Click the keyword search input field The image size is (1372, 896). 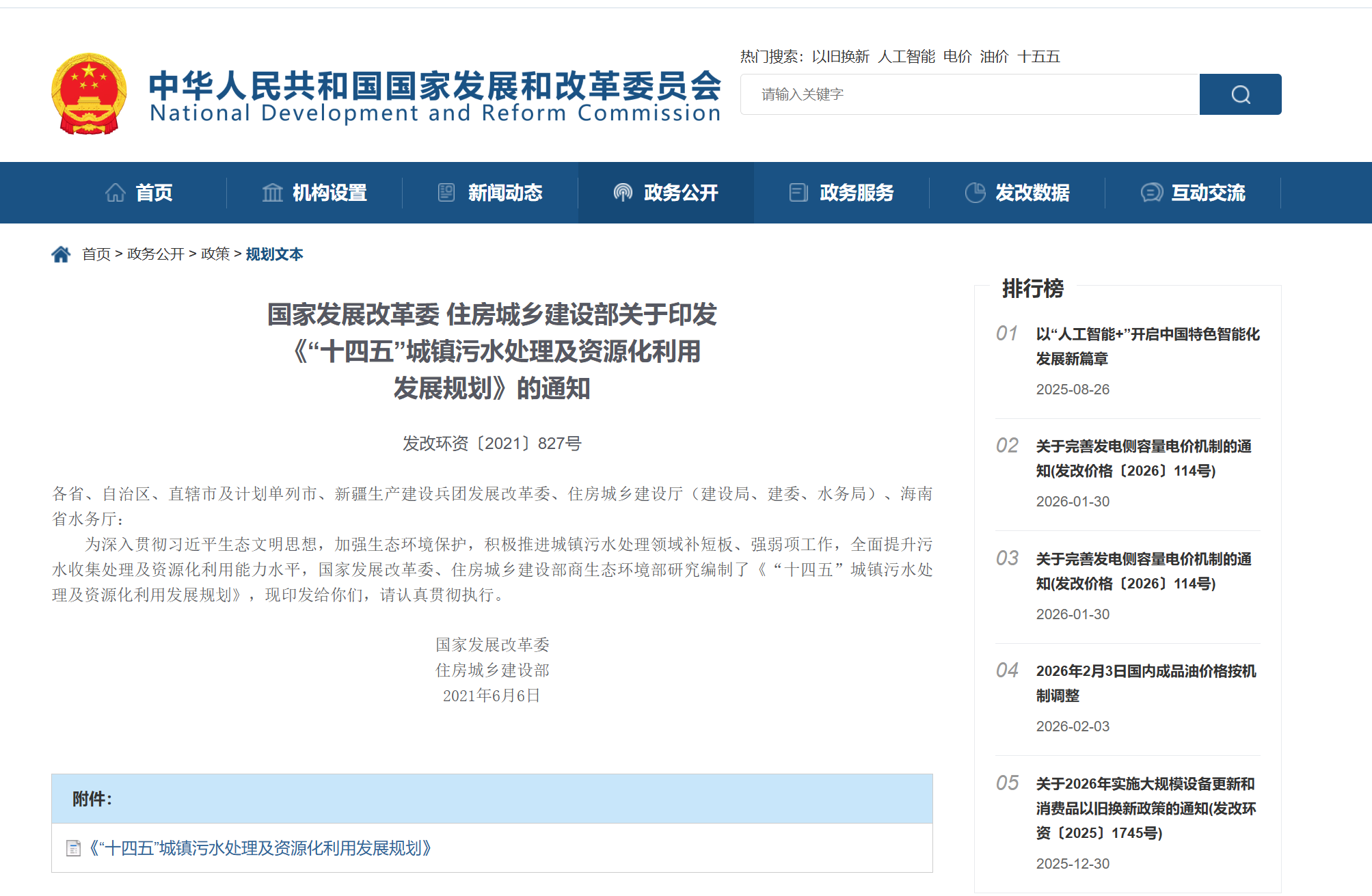(x=969, y=94)
